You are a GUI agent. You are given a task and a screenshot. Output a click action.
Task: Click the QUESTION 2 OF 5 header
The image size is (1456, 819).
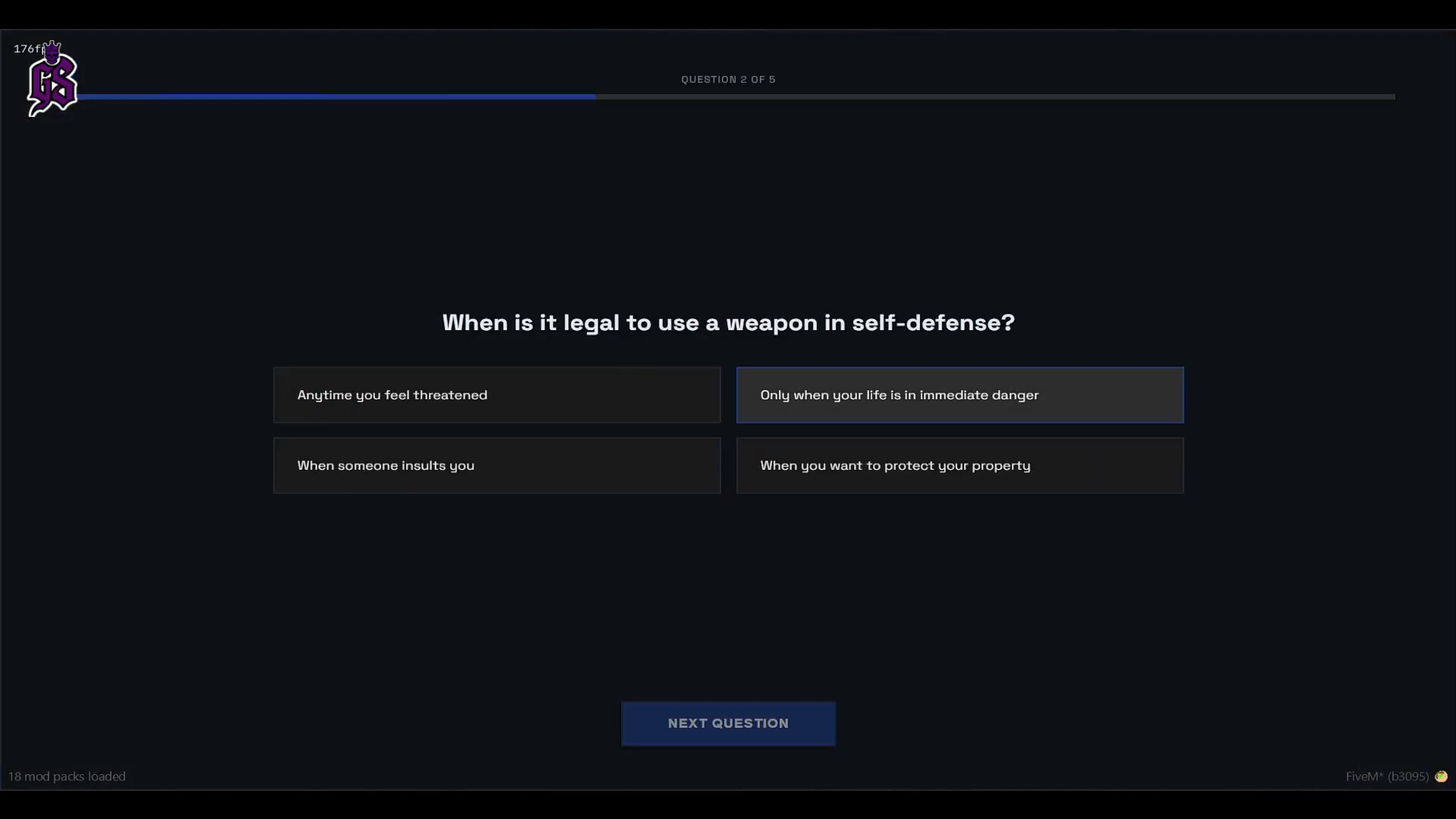click(727, 79)
